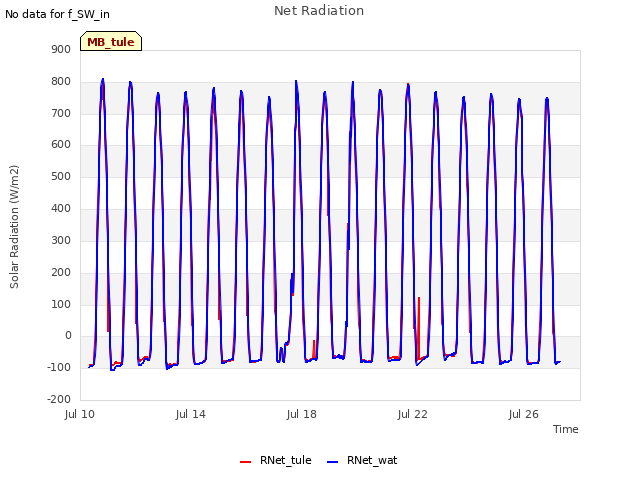Image resolution: width=640 pixels, height=480 pixels.
Task: Click the Jul 14 x-axis tick label
Action: click(x=191, y=414)
